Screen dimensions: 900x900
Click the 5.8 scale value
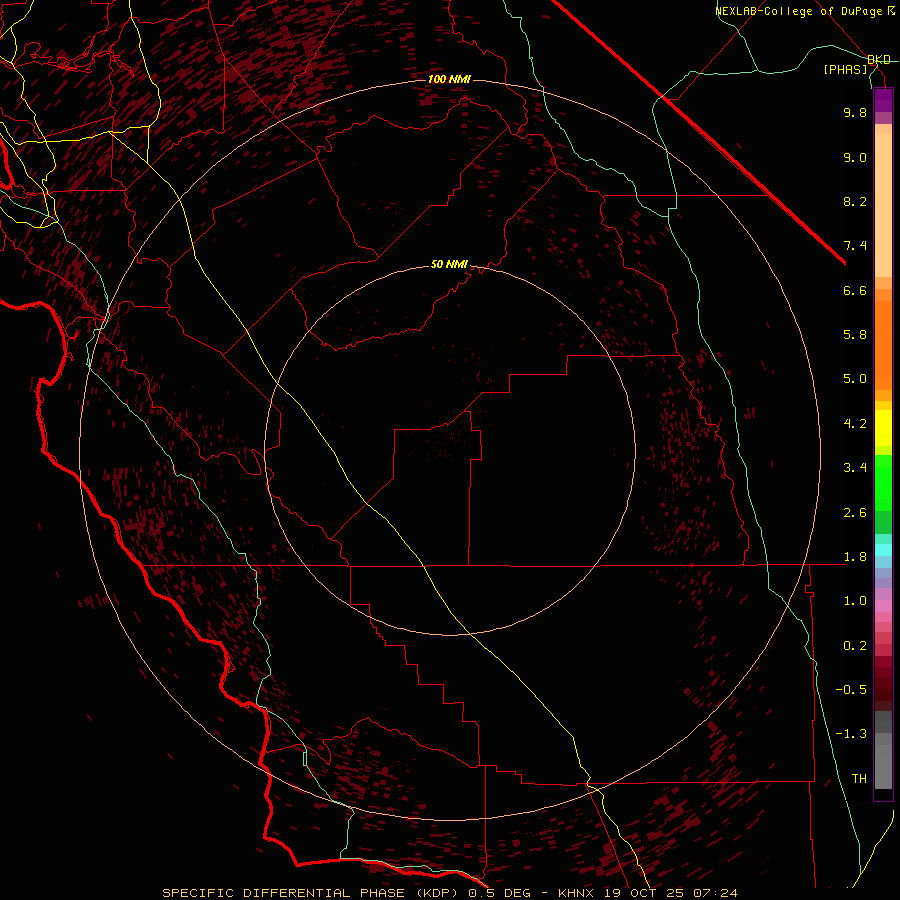[x=855, y=335]
